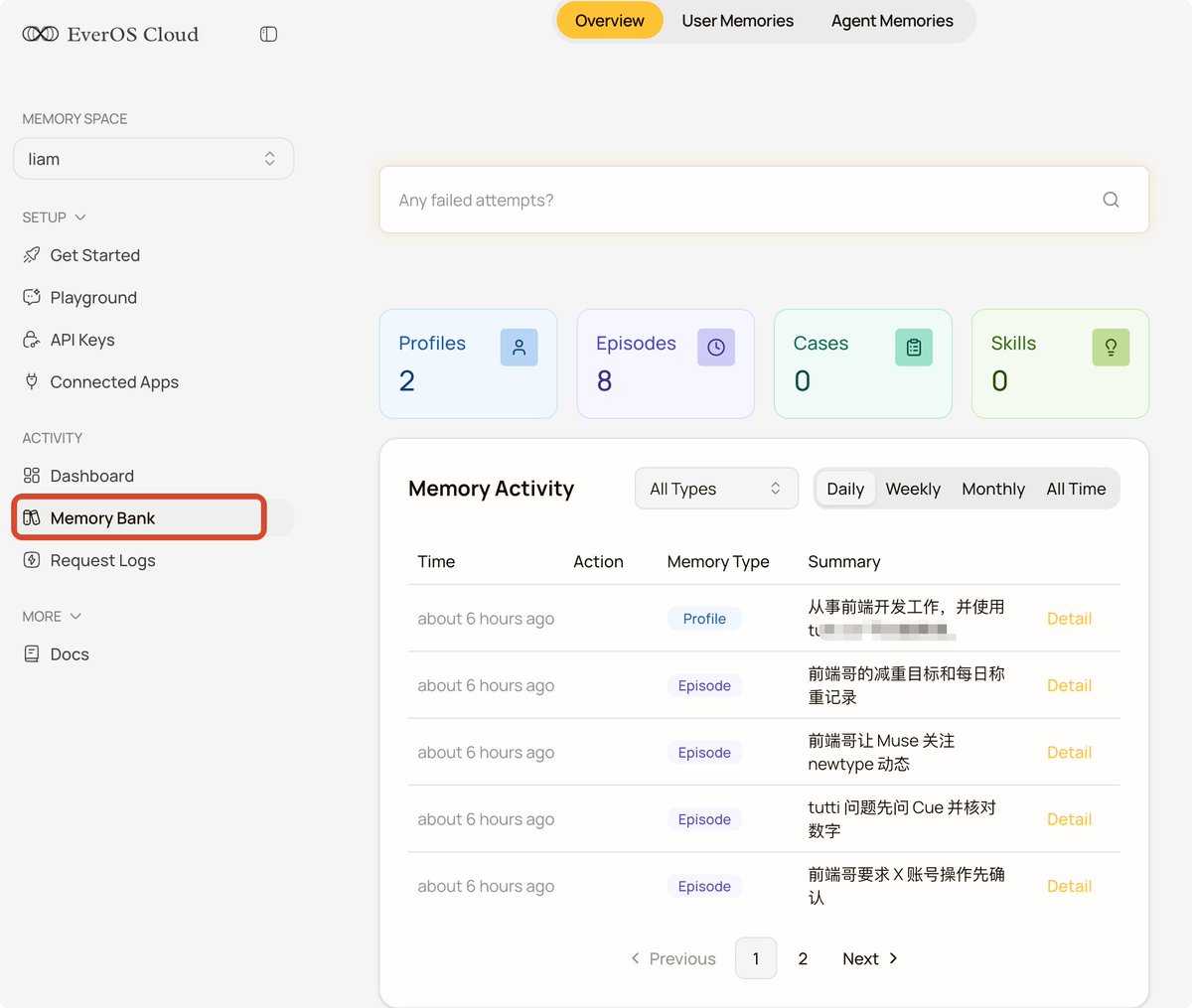Viewport: 1192px width, 1008px height.
Task: Click the Skills lightbulb icon
Action: pos(1111,348)
